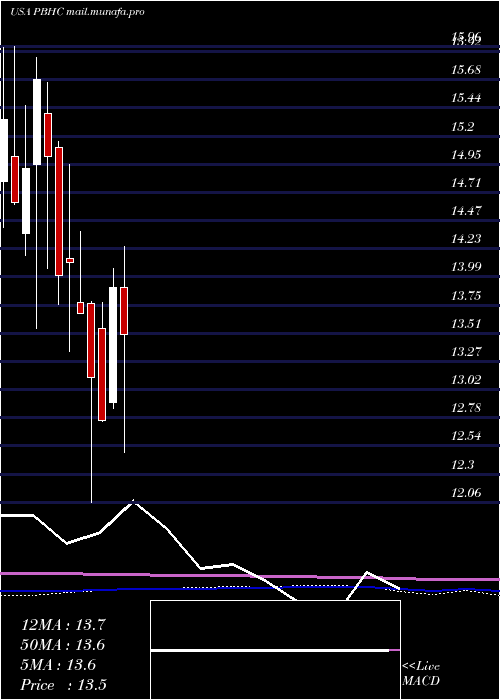Select the 14.71 price axis label

[466, 182]
